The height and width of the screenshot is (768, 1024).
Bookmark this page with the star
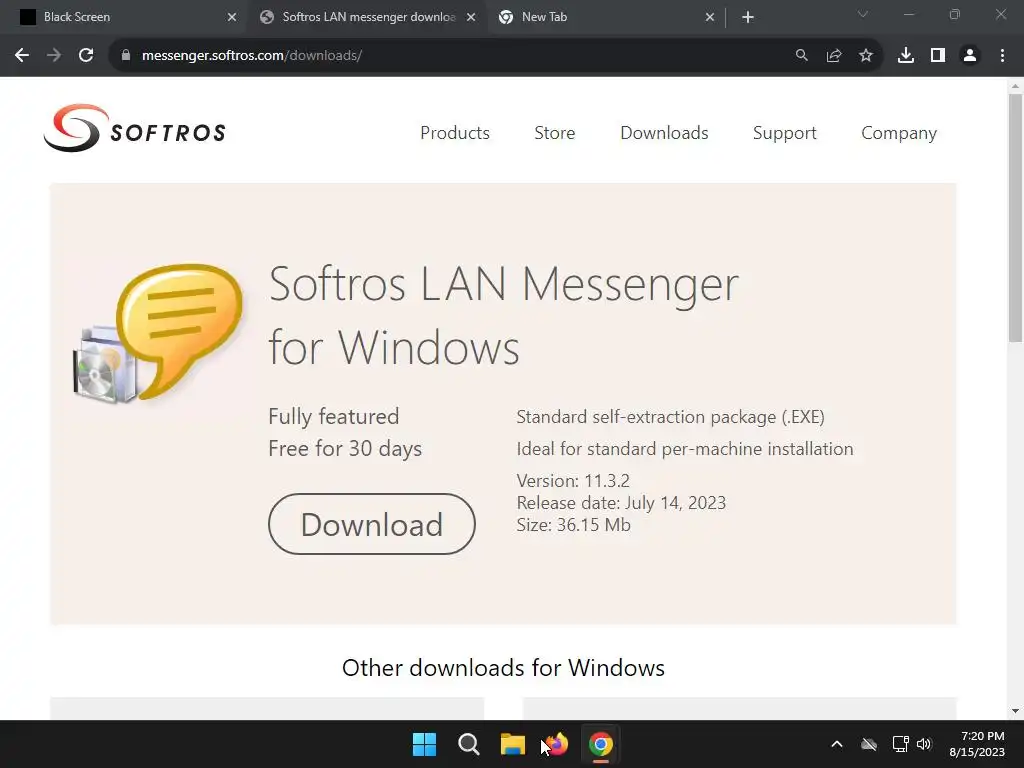(x=866, y=56)
